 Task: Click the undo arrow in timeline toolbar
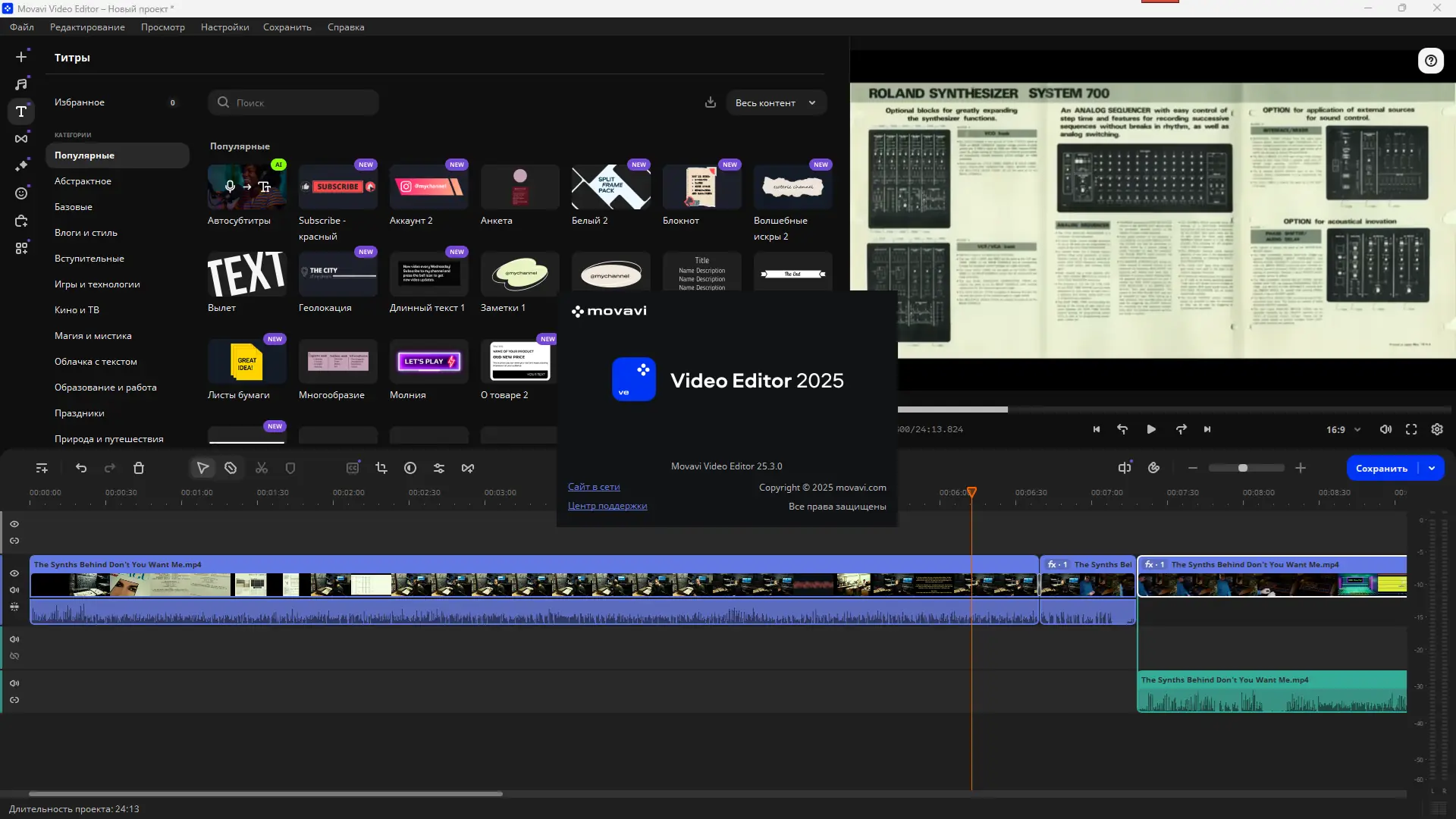[x=81, y=468]
